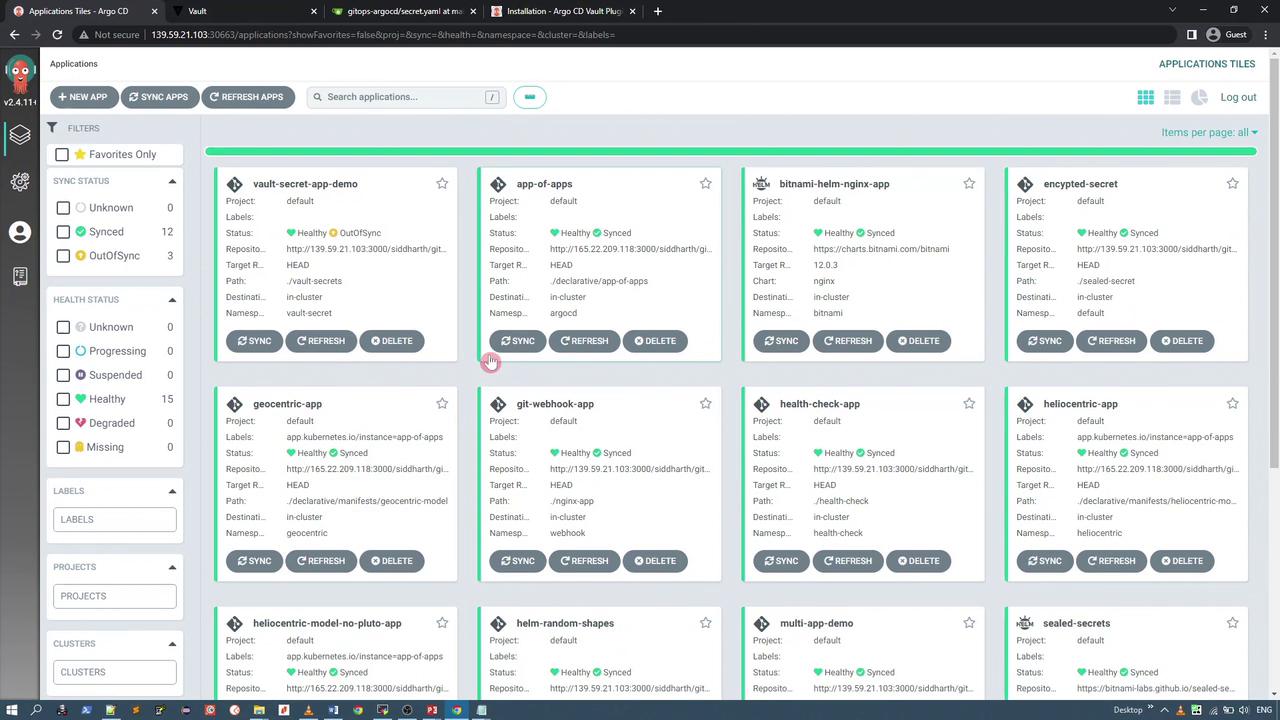Viewport: 1280px width, 720px height.
Task: Click the Argo CD octopus logo
Action: 20,74
